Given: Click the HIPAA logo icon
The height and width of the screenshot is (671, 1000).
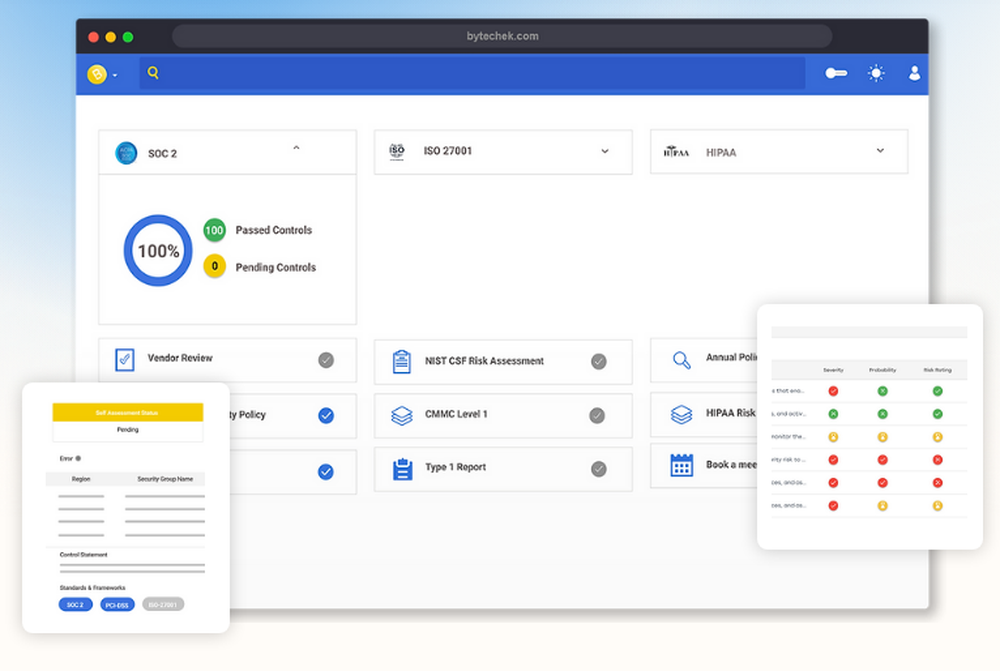Looking at the screenshot, I should pyautogui.click(x=676, y=152).
